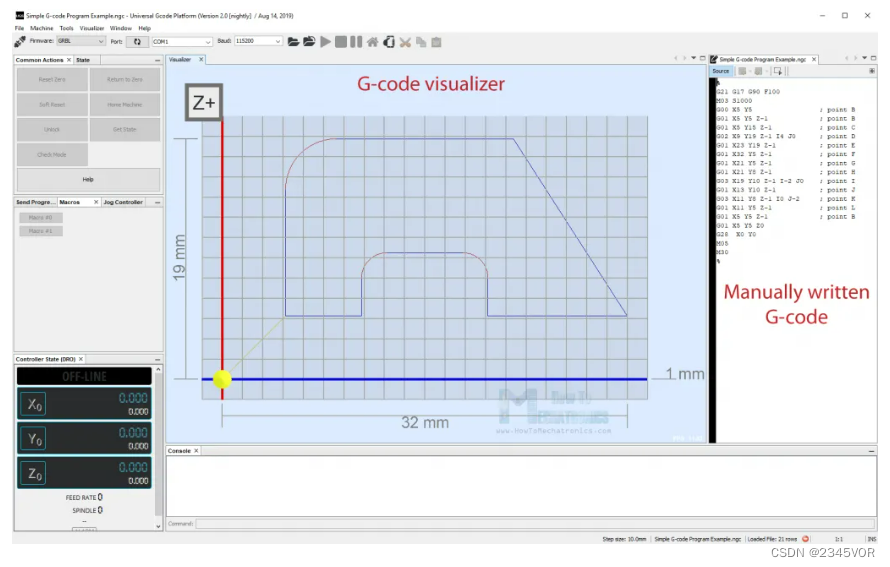Click the Macro #1 button

pyautogui.click(x=41, y=231)
